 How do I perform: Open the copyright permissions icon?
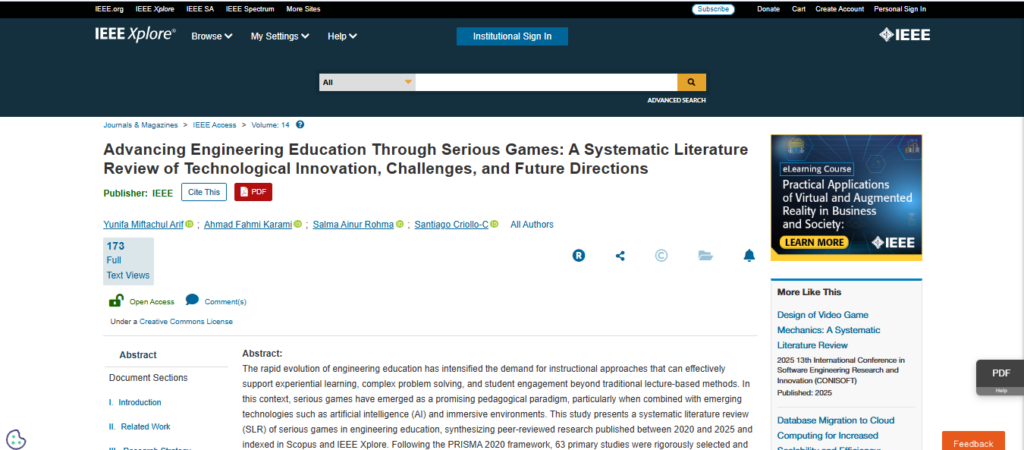[661, 255]
